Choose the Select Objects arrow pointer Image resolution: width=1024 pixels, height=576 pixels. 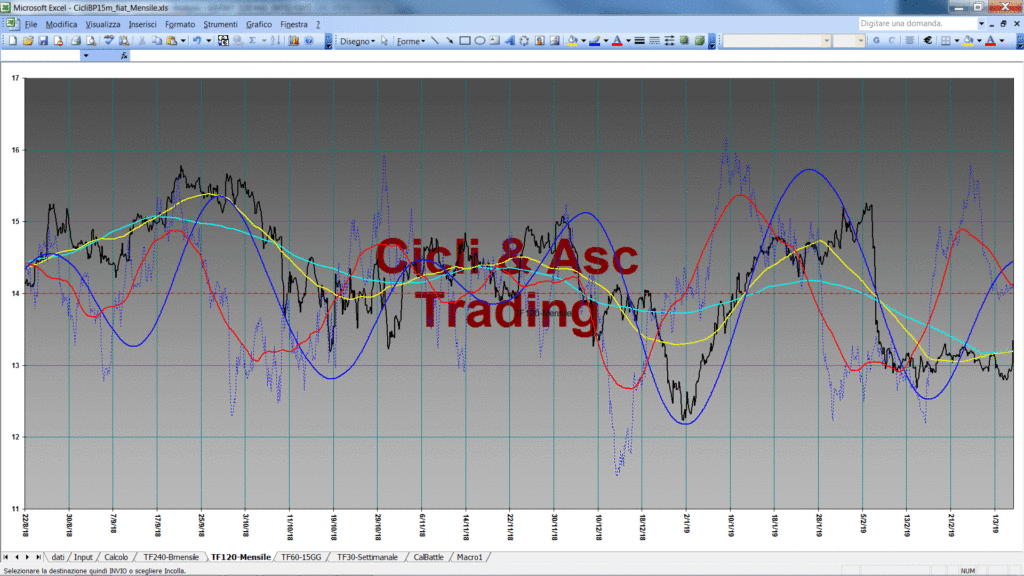(x=384, y=40)
